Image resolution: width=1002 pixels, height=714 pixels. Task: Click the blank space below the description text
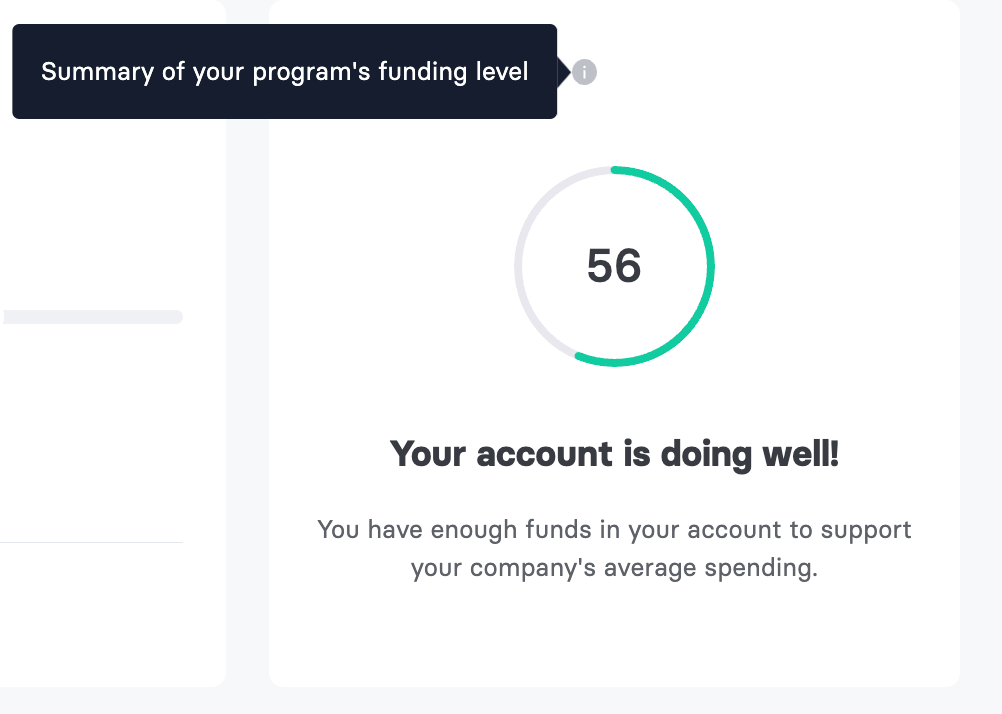pyautogui.click(x=614, y=633)
